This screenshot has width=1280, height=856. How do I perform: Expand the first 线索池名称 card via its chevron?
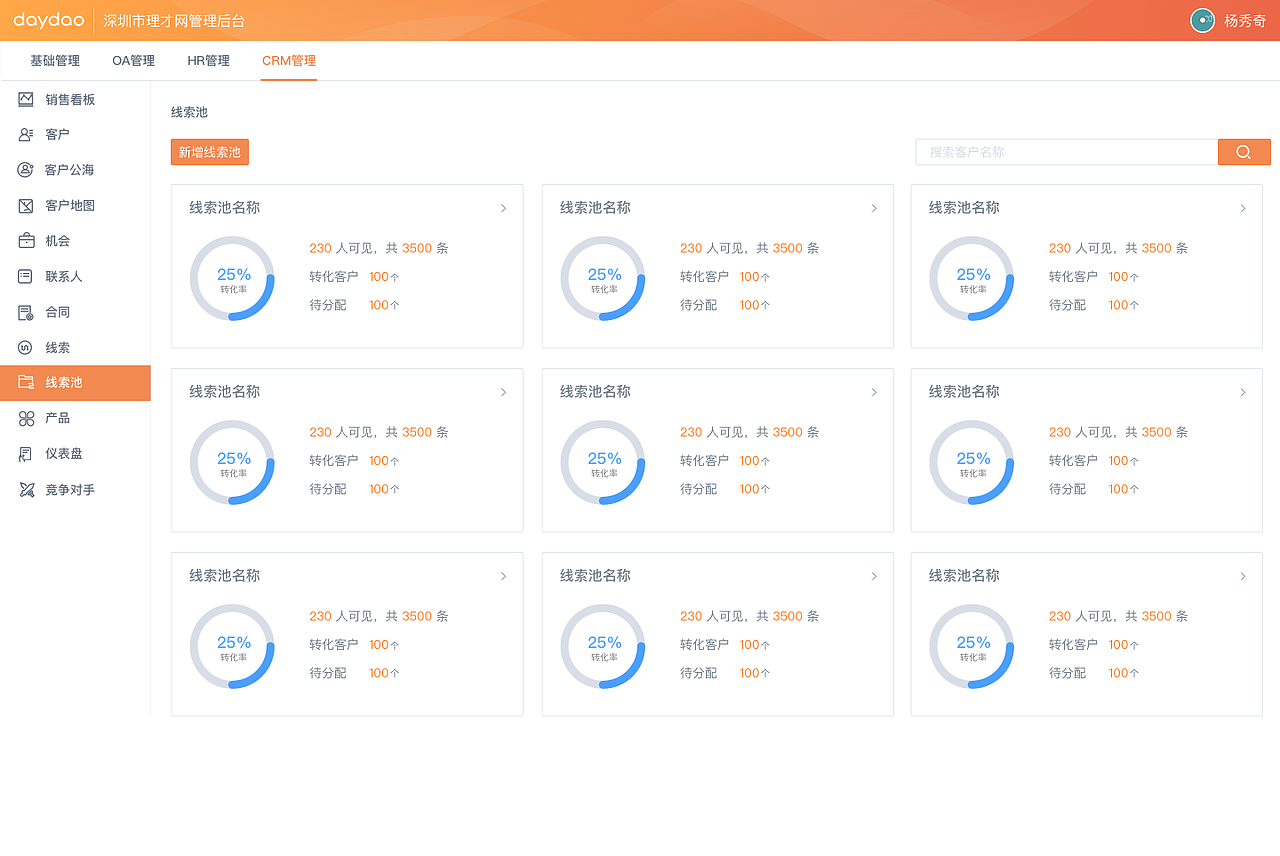[x=503, y=208]
